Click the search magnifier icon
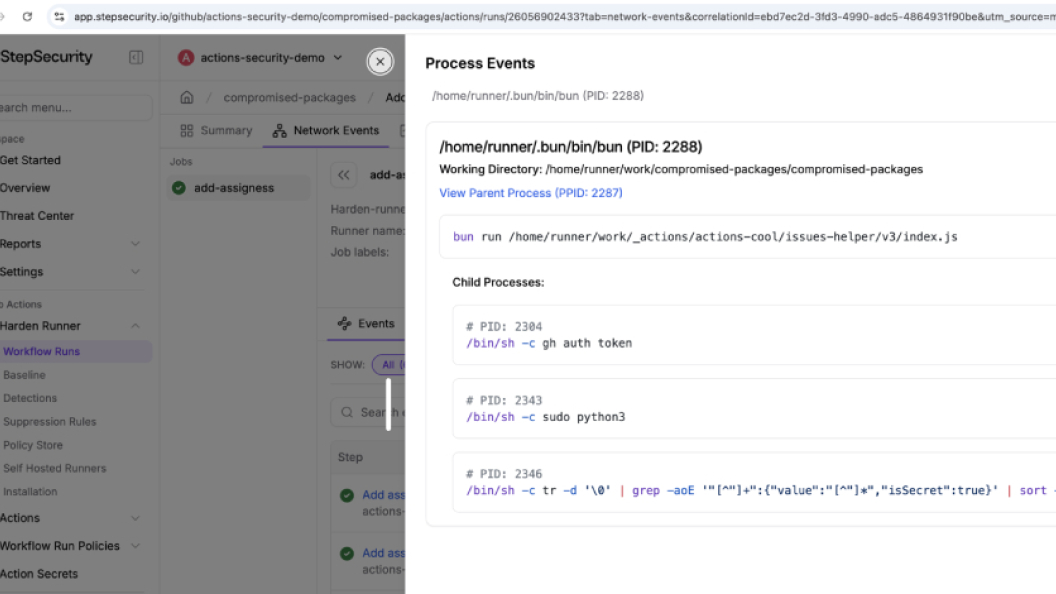The height and width of the screenshot is (594, 1056). pyautogui.click(x=347, y=412)
